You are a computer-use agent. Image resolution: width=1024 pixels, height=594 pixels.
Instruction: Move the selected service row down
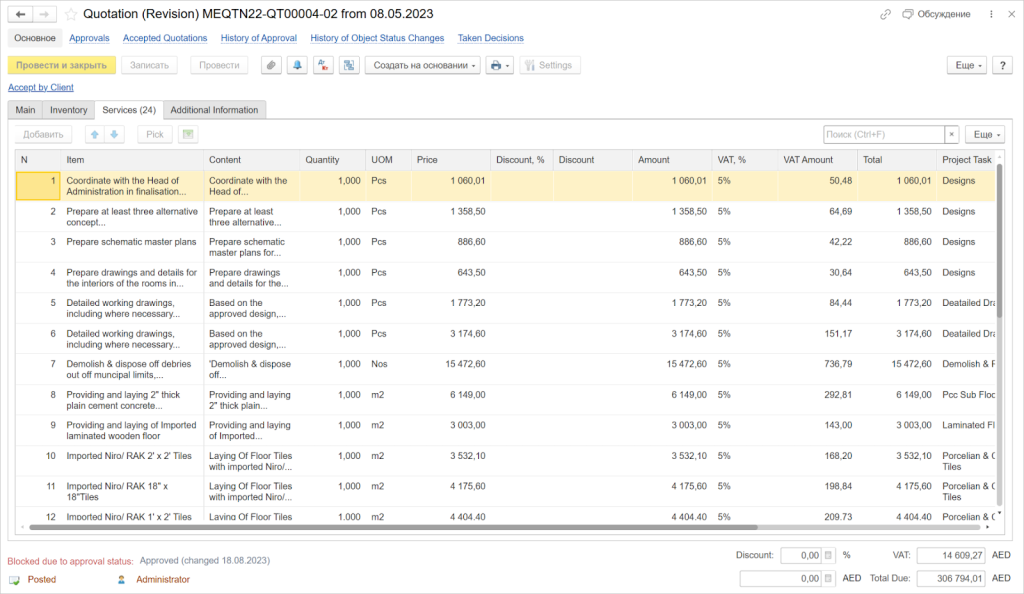114,134
